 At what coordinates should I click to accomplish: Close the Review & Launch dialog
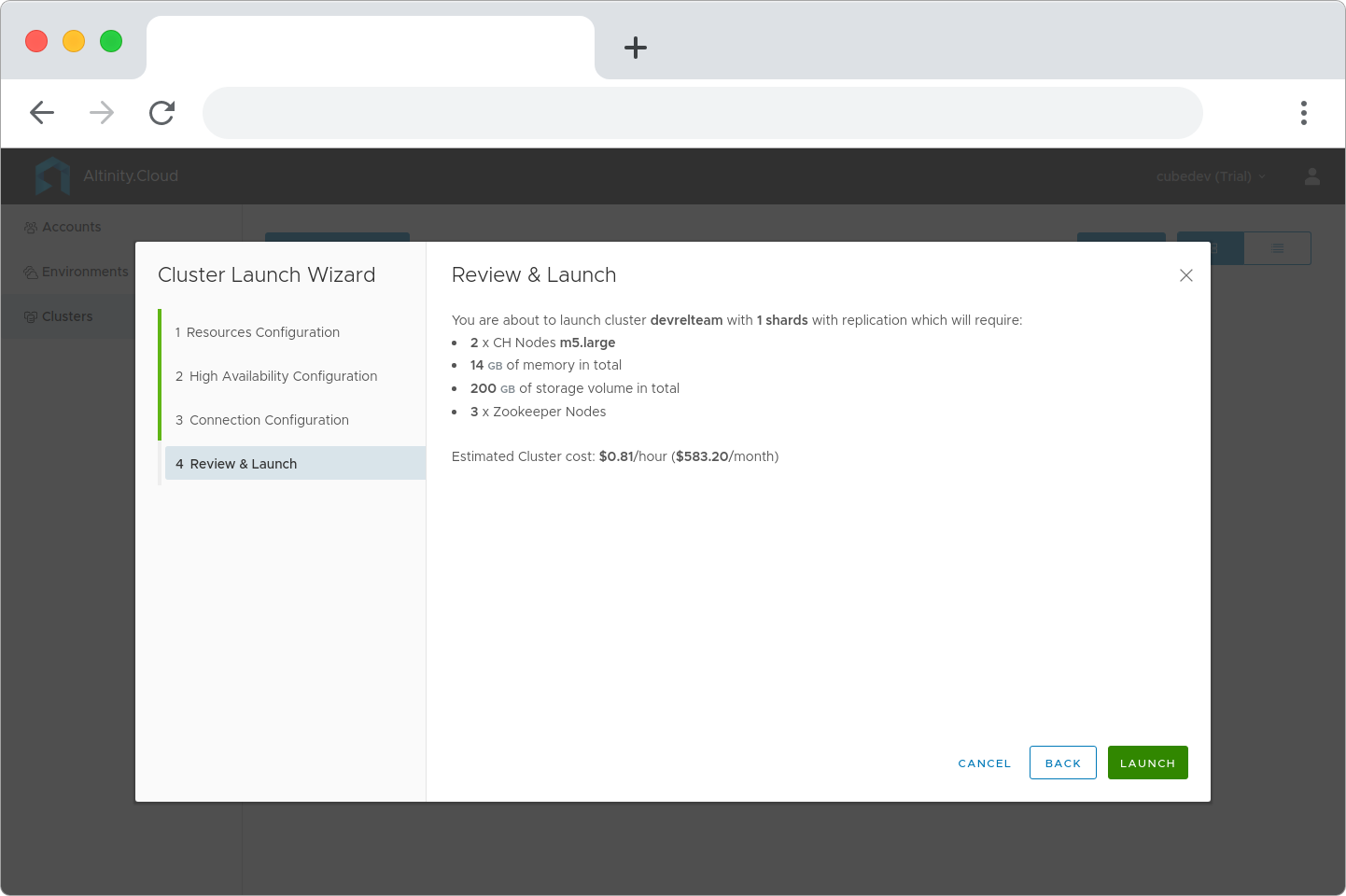point(1186,275)
